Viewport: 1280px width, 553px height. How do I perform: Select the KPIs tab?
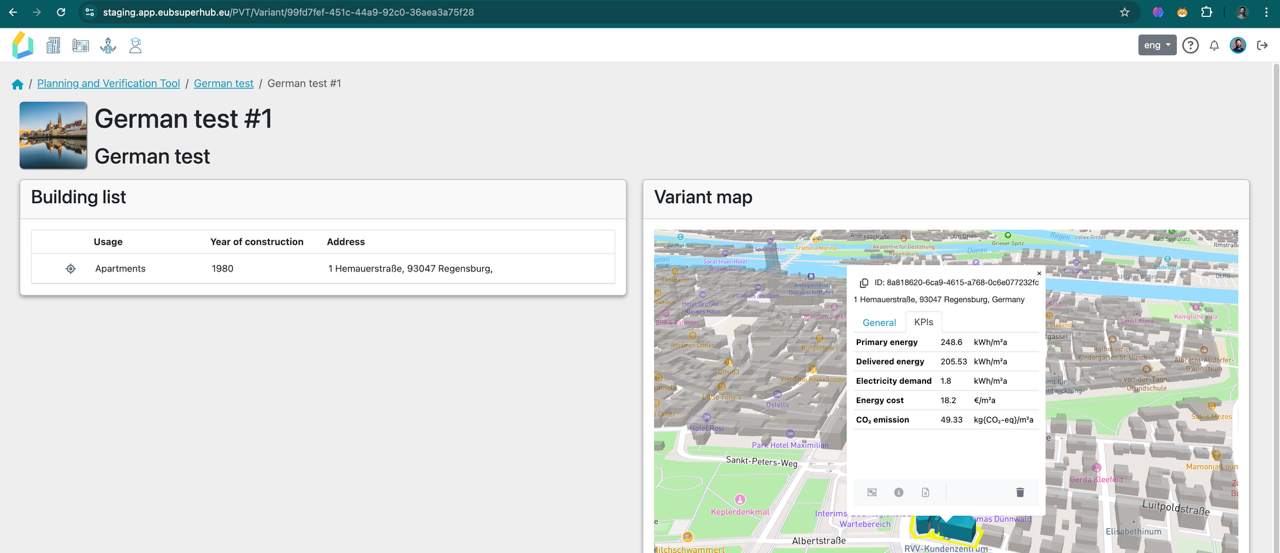point(923,322)
